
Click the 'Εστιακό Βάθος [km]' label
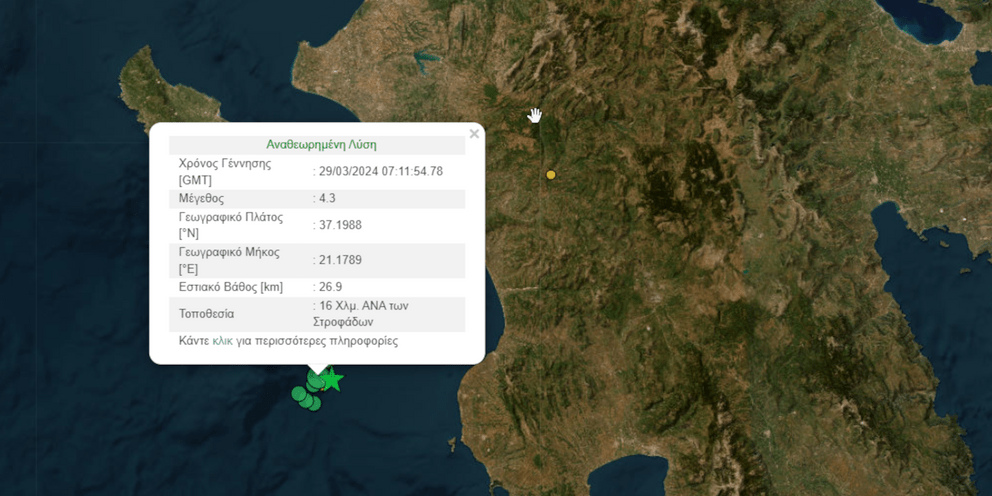coord(231,287)
